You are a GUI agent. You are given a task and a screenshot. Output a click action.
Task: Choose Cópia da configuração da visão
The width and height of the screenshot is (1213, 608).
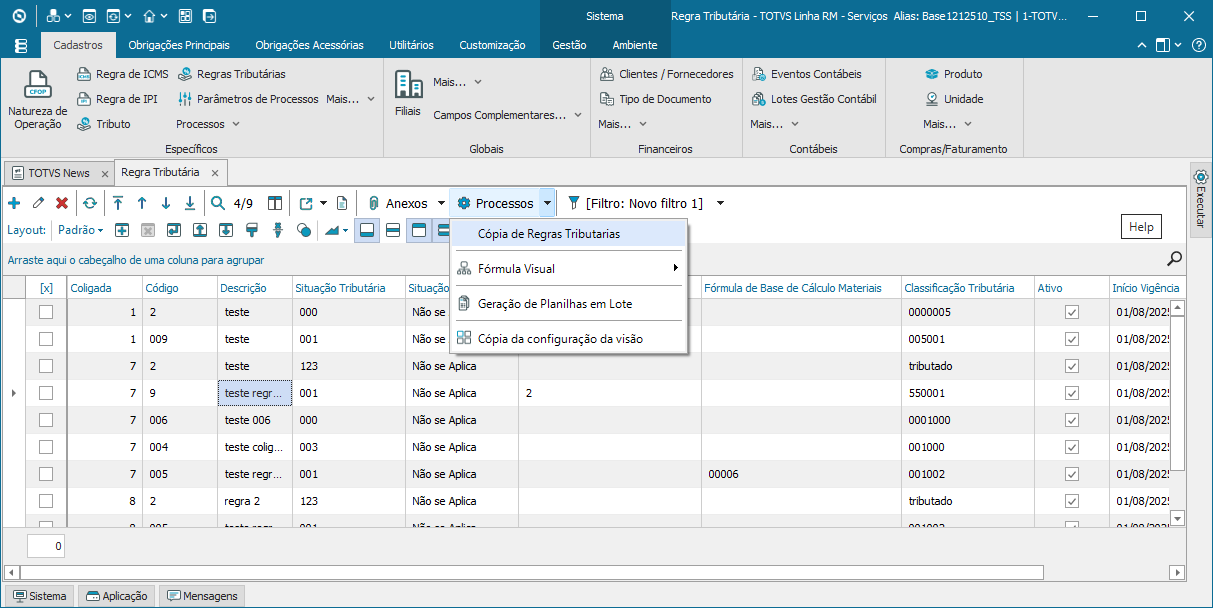click(x=569, y=338)
